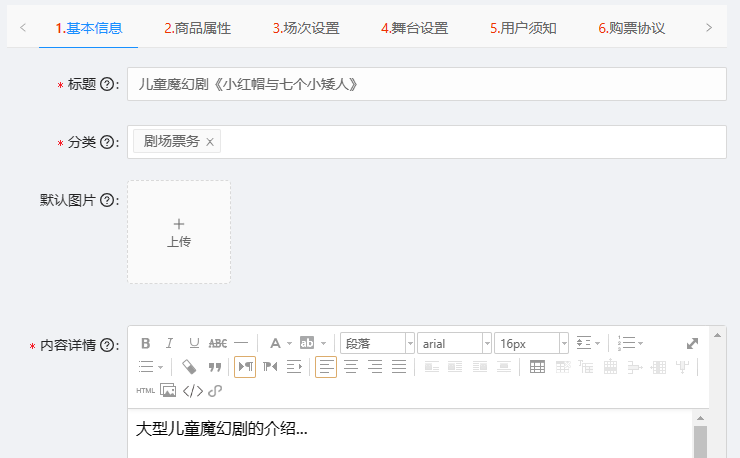740x458 pixels.
Task: Switch to the 5.用户须知 tab
Action: pos(523,28)
